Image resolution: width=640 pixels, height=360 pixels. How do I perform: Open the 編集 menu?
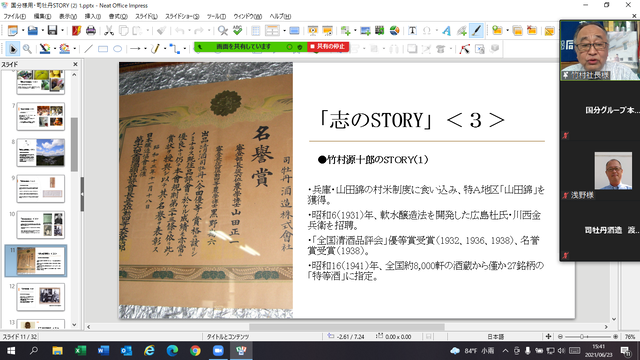(x=42, y=16)
